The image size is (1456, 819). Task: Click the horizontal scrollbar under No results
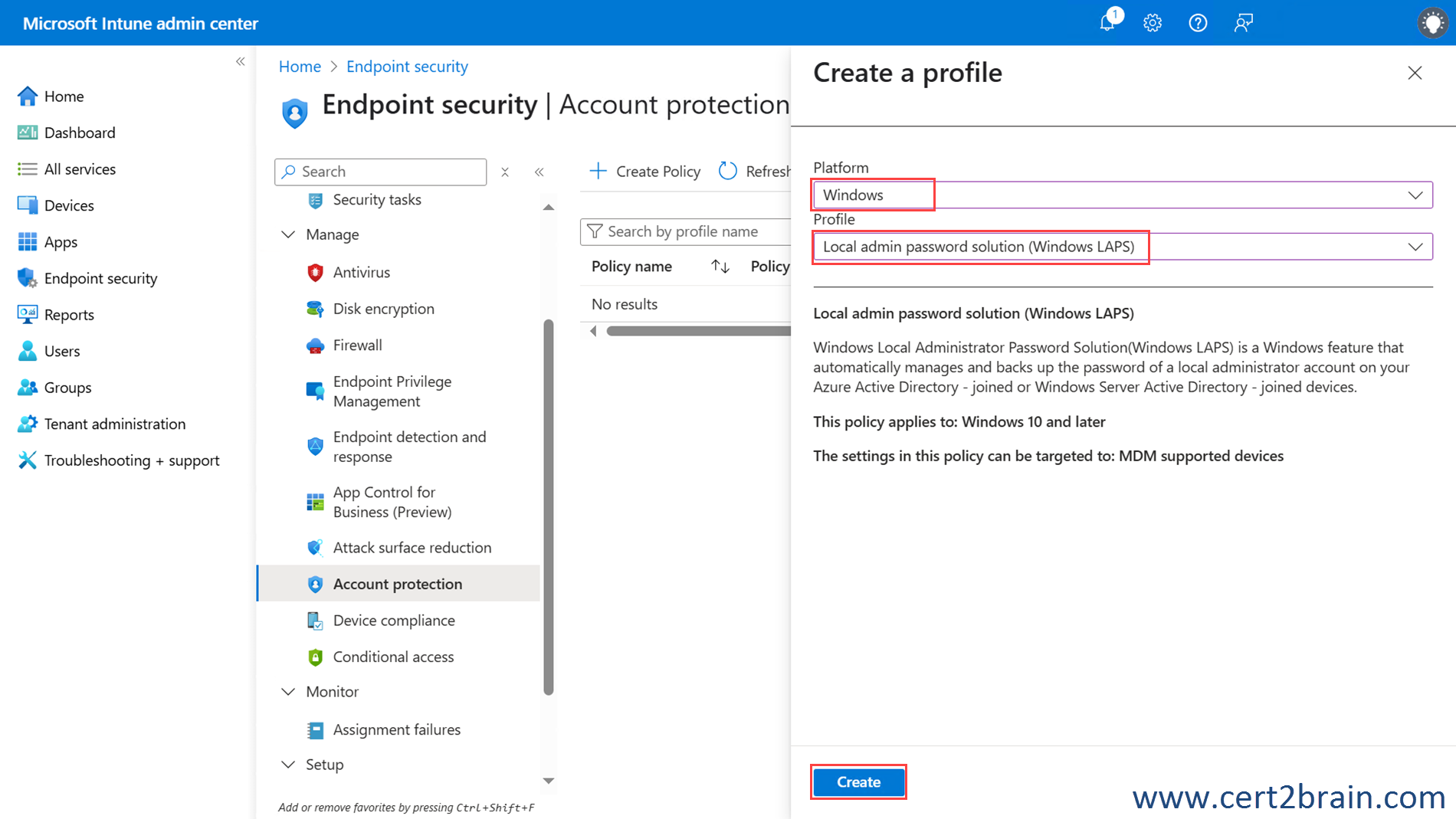[x=698, y=331]
